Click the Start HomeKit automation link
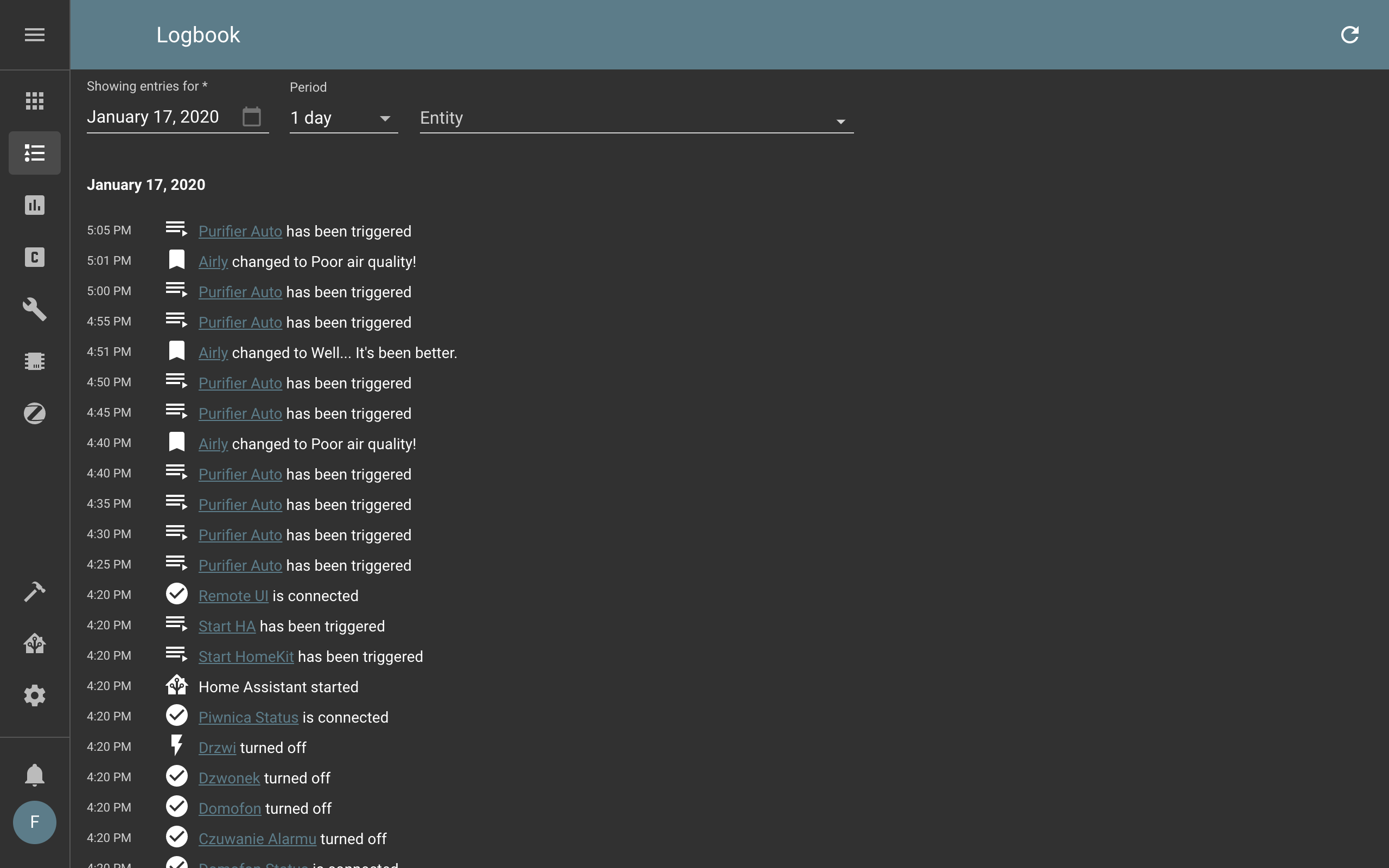Screen dimensions: 1389x868 pyautogui.click(x=246, y=657)
